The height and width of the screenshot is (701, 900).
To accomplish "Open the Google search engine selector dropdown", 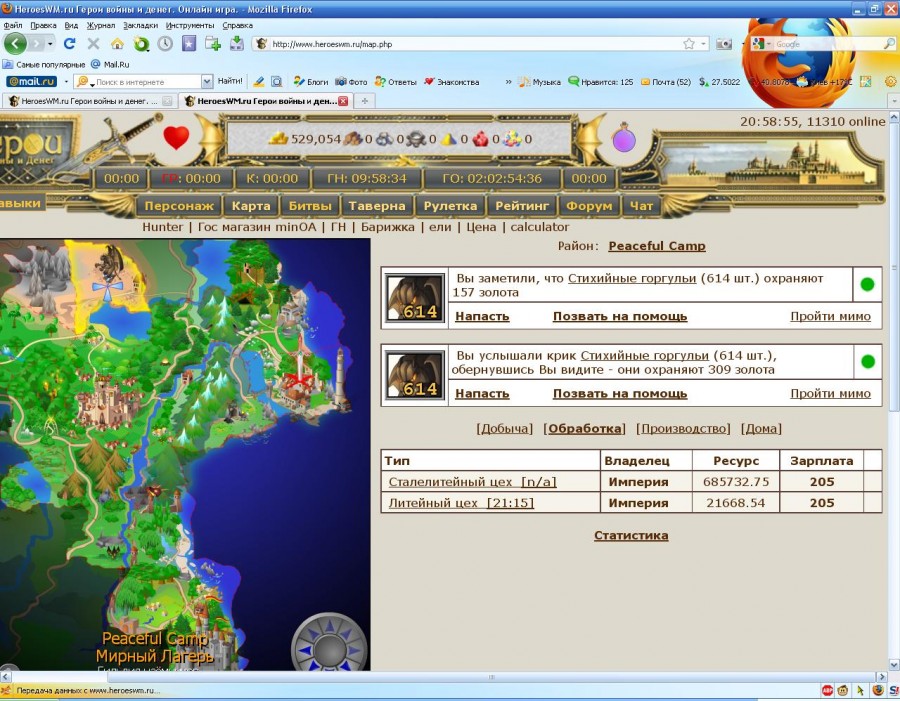I will [769, 44].
